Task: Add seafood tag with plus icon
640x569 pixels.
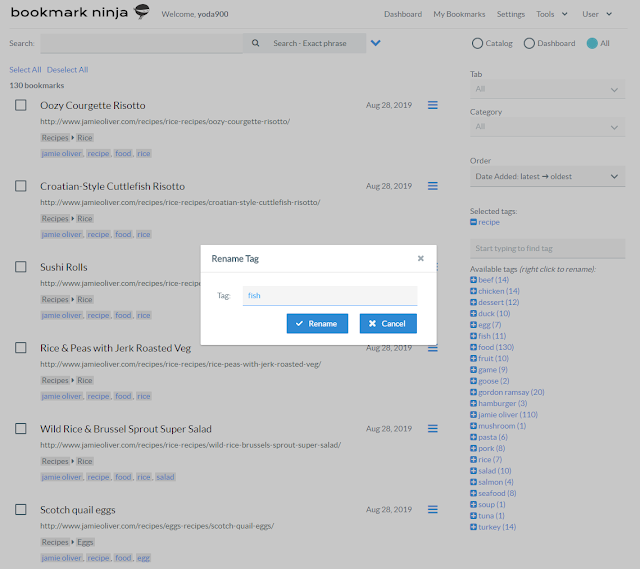Action: (x=473, y=493)
